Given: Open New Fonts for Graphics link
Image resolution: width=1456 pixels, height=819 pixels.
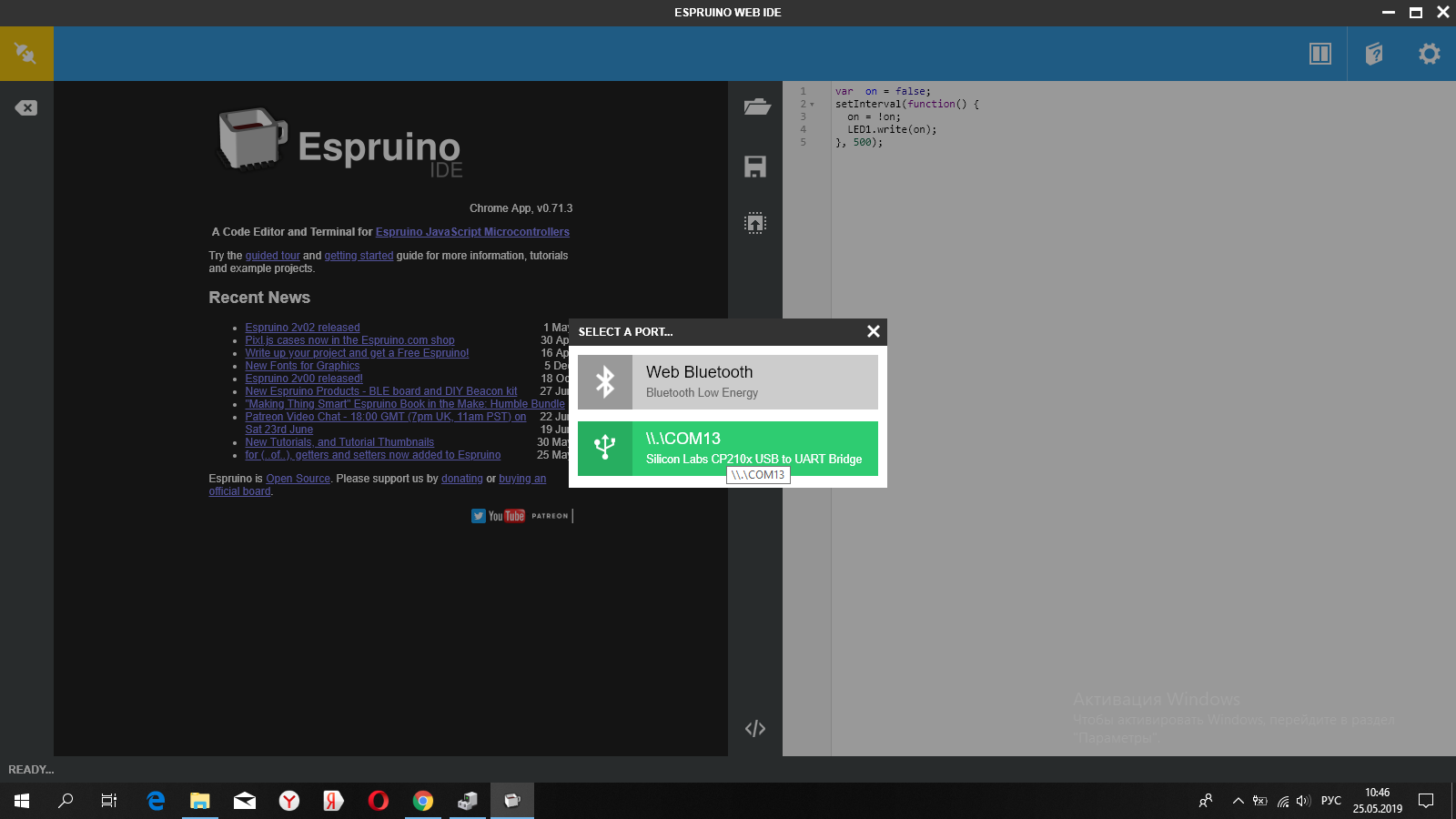Looking at the screenshot, I should click(302, 366).
